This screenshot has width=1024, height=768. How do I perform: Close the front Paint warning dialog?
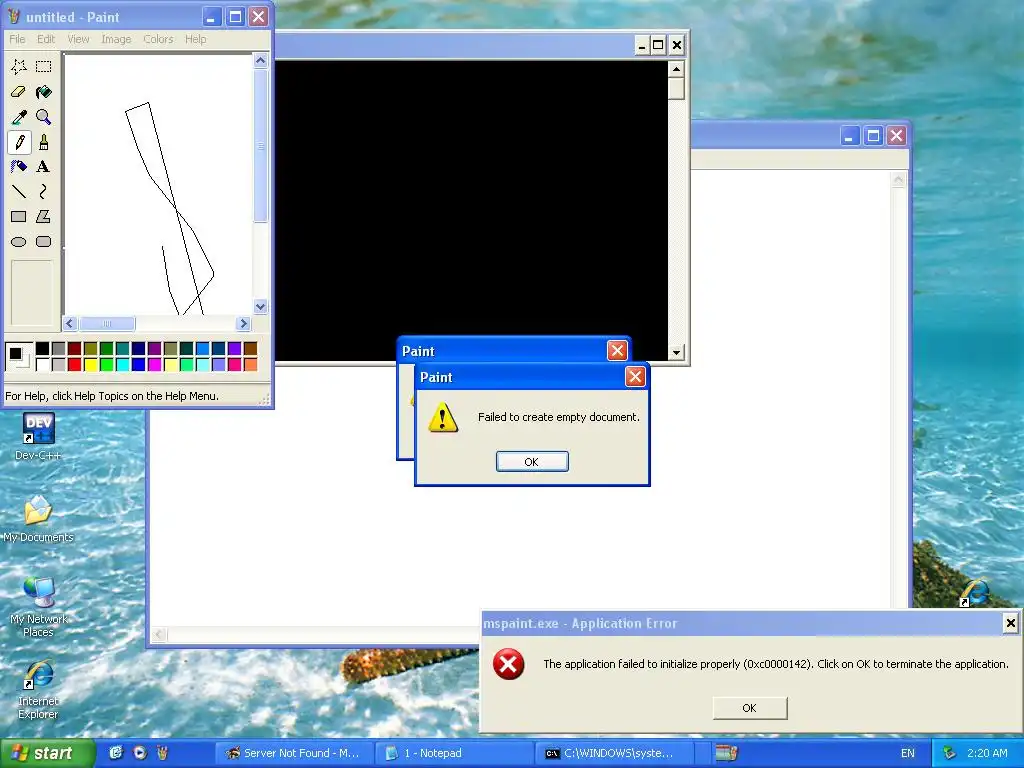[x=635, y=376]
